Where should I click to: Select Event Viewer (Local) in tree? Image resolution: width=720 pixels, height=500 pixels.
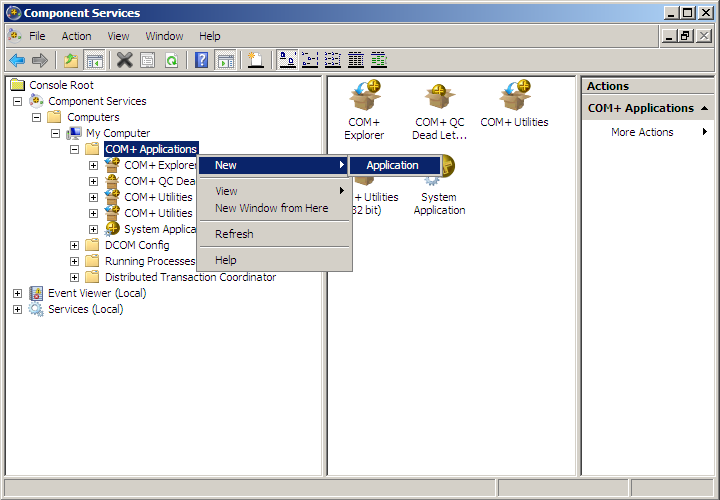[97, 293]
